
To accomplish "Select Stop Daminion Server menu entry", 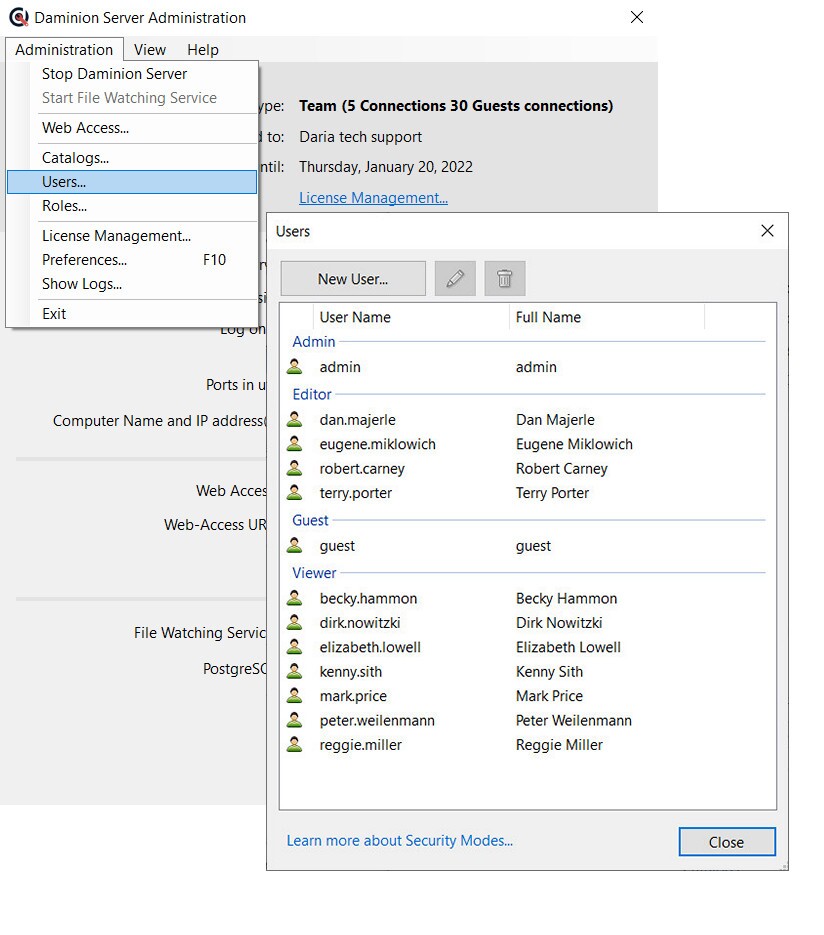I will click(114, 74).
